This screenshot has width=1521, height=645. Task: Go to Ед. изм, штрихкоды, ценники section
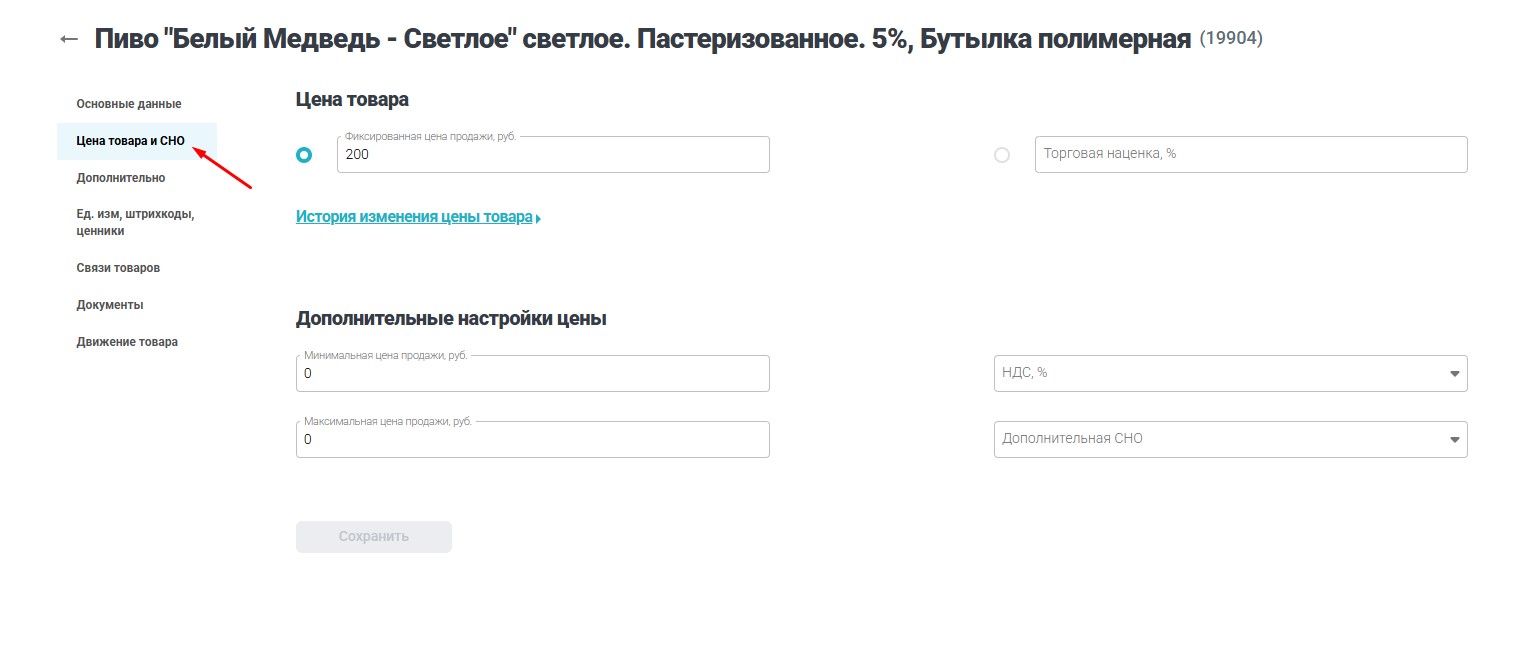[135, 221]
